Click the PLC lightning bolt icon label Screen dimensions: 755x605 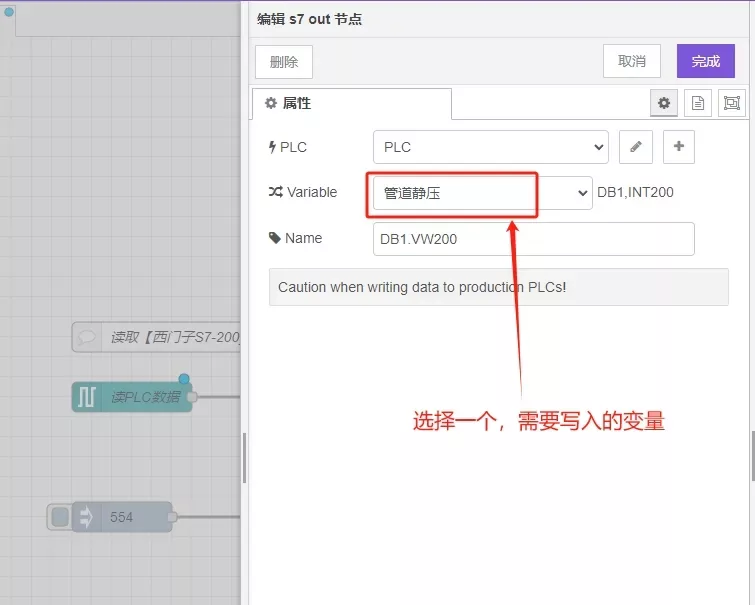[x=272, y=147]
